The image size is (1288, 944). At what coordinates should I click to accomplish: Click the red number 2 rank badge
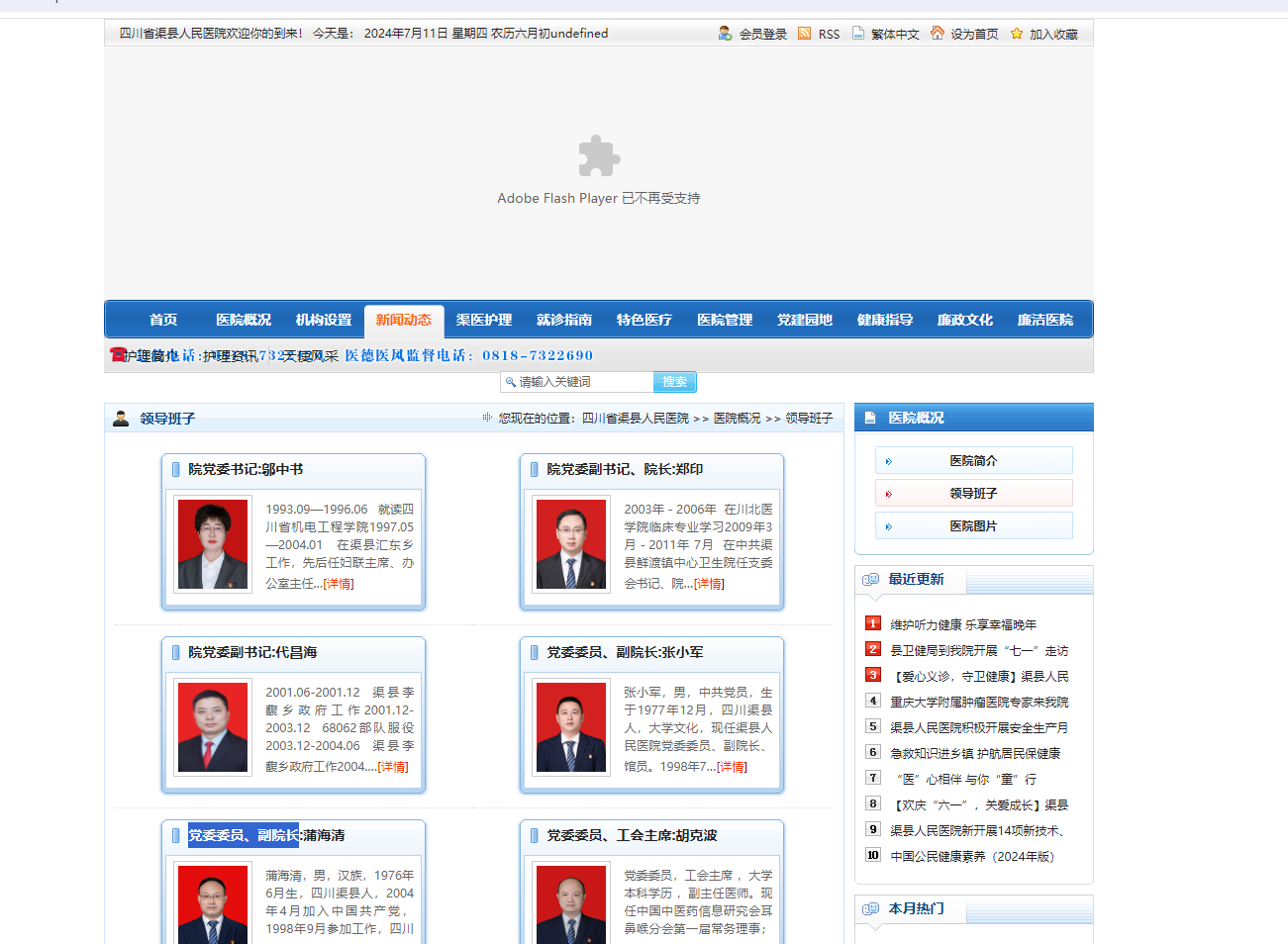coord(873,649)
